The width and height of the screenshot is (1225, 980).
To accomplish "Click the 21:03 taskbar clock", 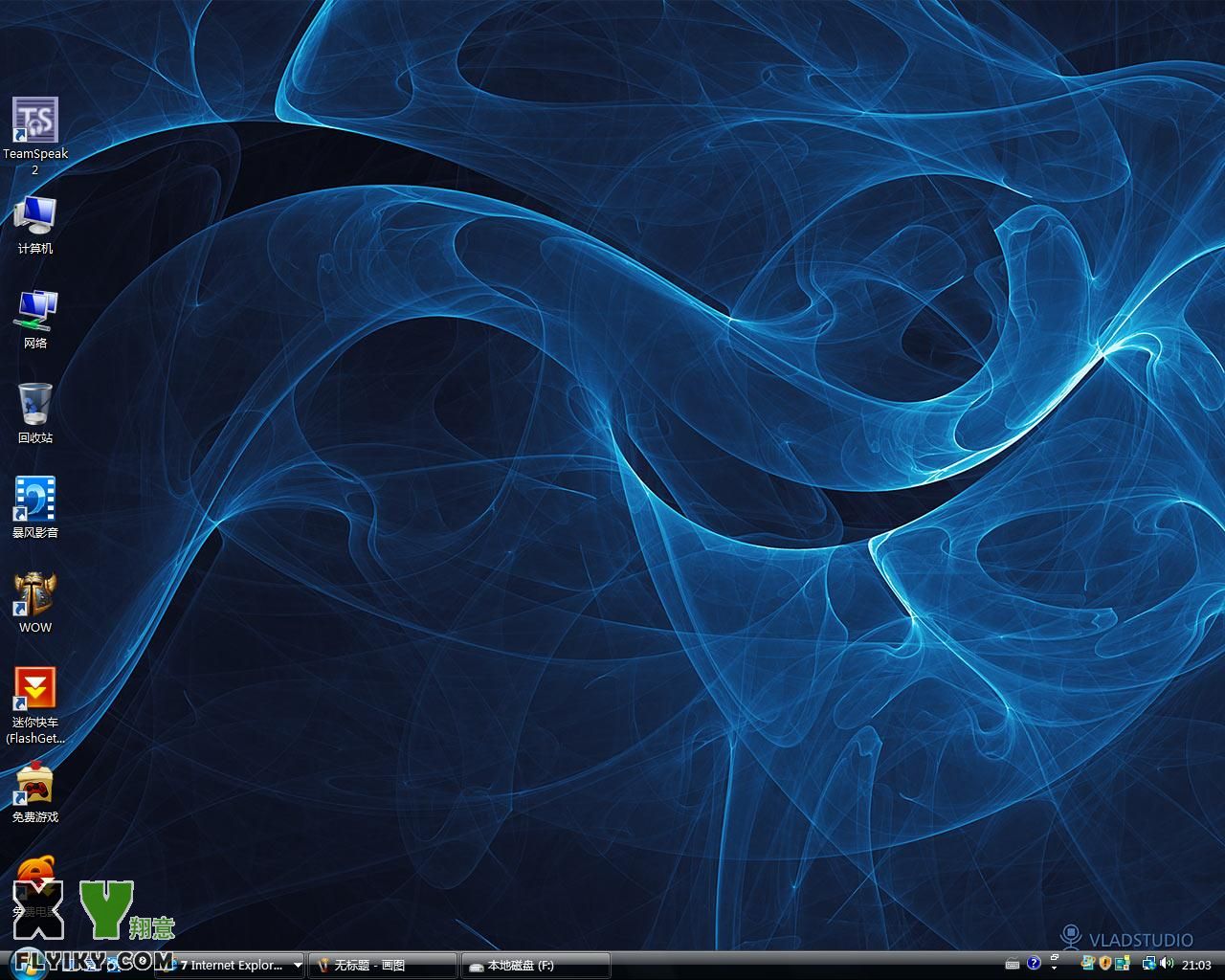I will pos(1196,965).
